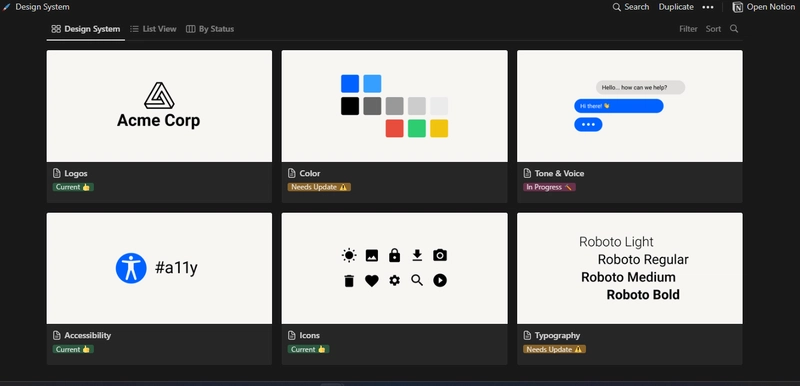Screen dimensions: 800x386
Task: Click the paintbrush icon beside Design System title
Action: pos(7,7)
